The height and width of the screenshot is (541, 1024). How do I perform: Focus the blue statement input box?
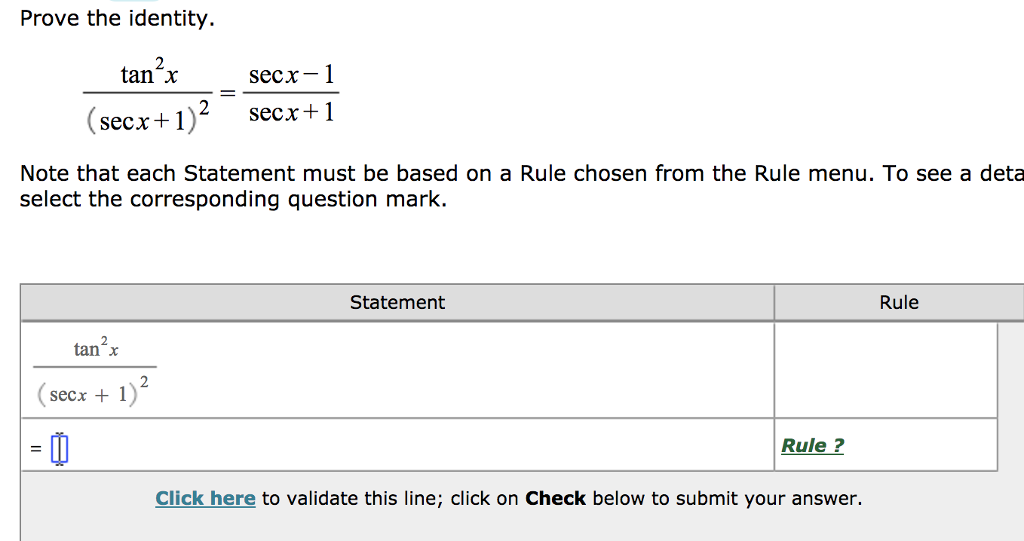pyautogui.click(x=59, y=449)
